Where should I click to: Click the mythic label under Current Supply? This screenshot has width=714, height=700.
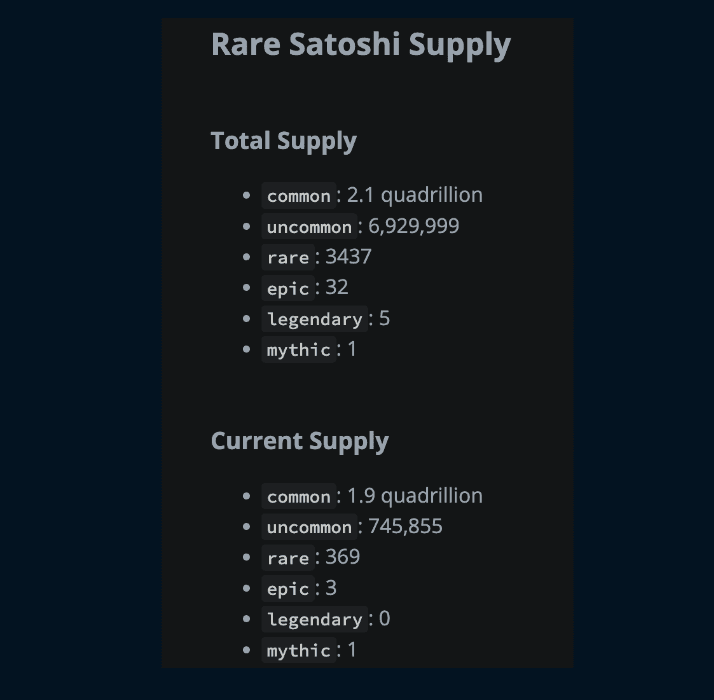click(x=298, y=651)
